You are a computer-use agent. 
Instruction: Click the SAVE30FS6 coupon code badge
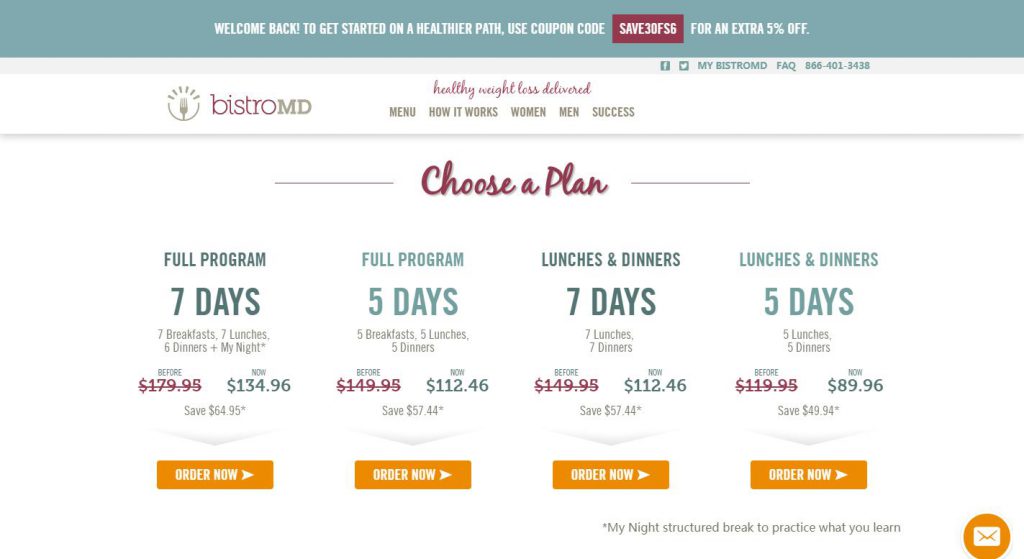pyautogui.click(x=648, y=29)
